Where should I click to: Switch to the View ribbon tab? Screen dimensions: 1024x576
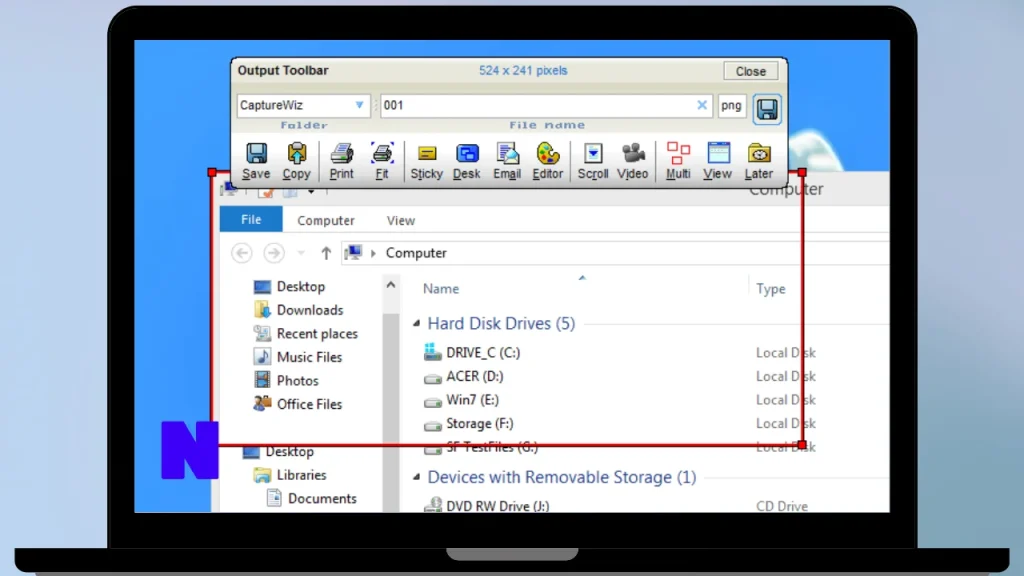point(400,221)
